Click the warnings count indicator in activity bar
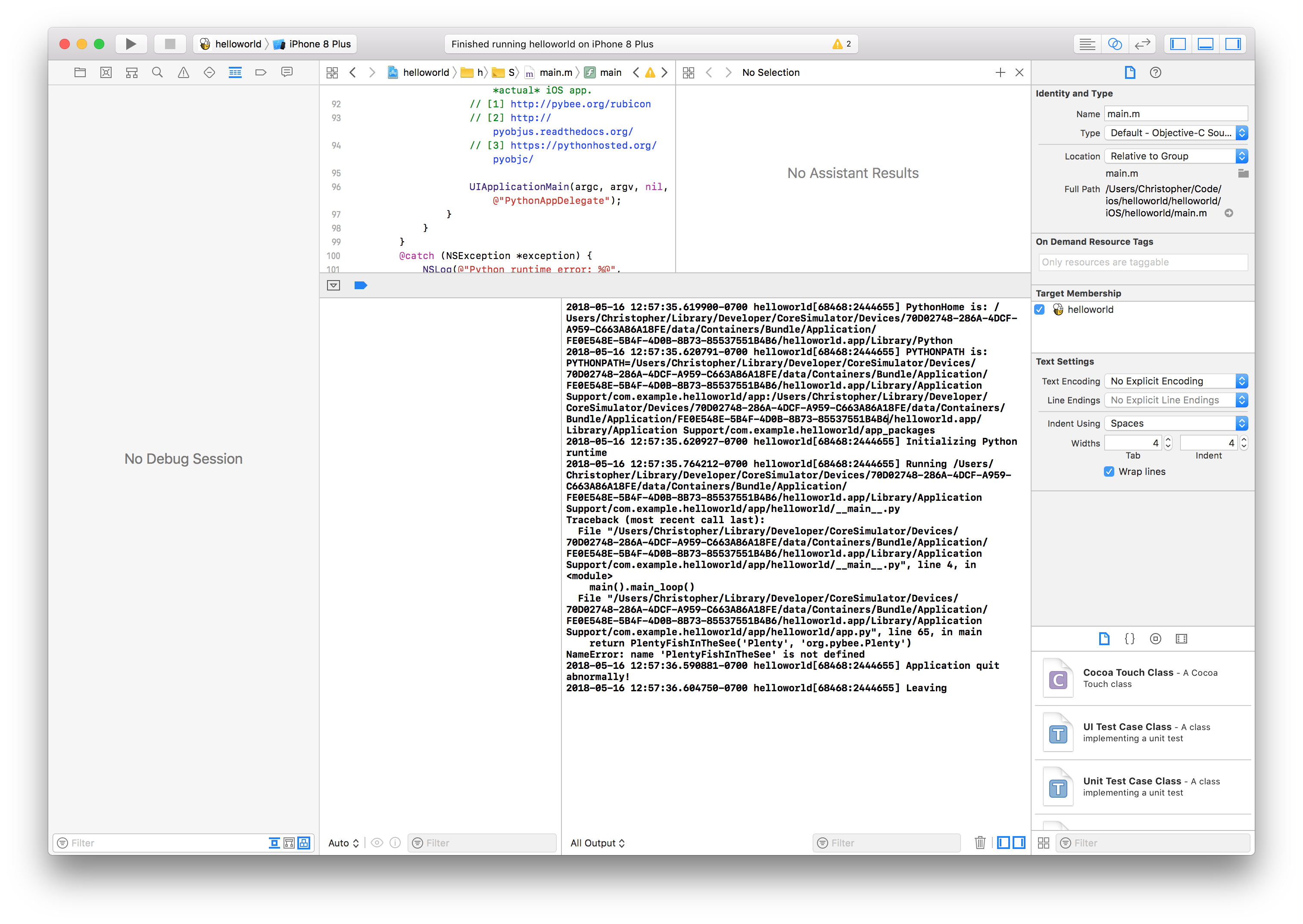1303x924 pixels. pyautogui.click(x=842, y=44)
